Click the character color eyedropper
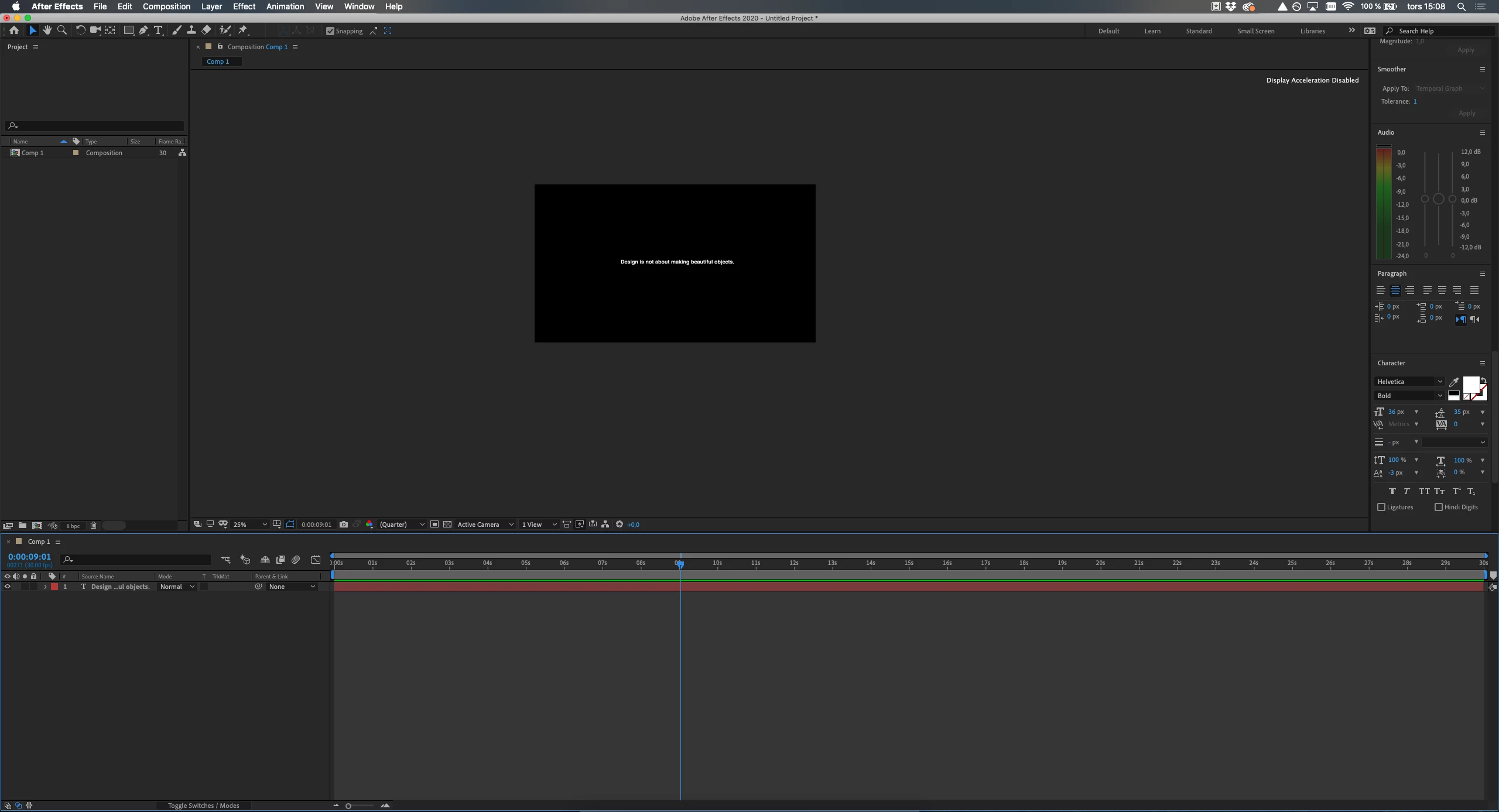Viewport: 1499px width, 812px height. pyautogui.click(x=1453, y=382)
